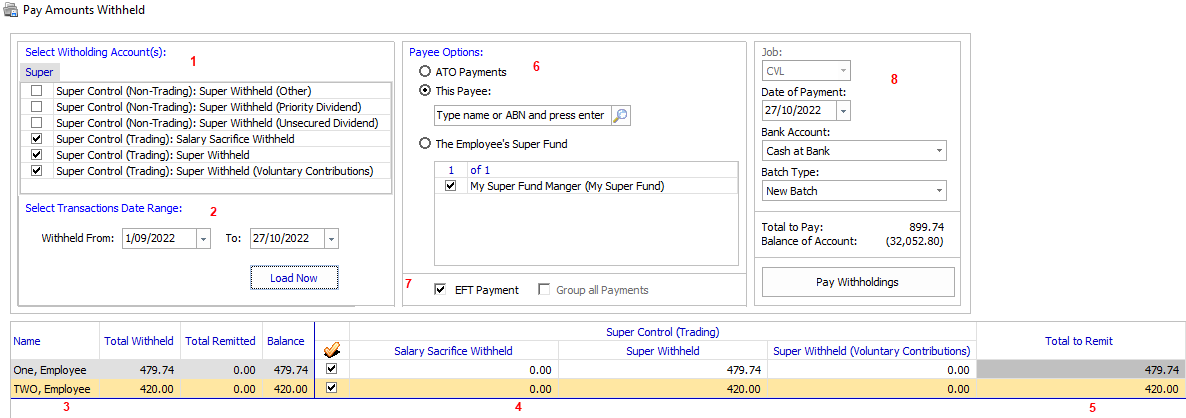Click the payee search magnifier icon
Image resolution: width=1186 pixels, height=418 pixels.
click(x=620, y=116)
